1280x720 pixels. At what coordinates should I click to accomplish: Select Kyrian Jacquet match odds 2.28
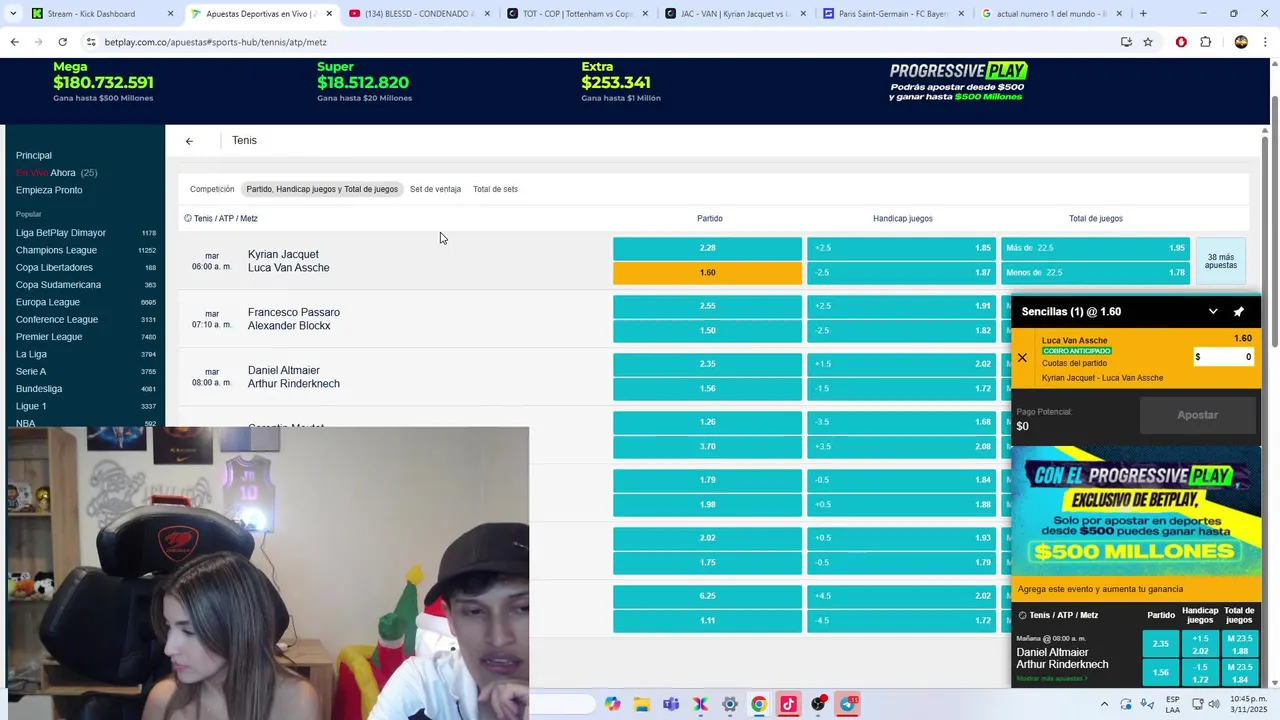click(707, 248)
